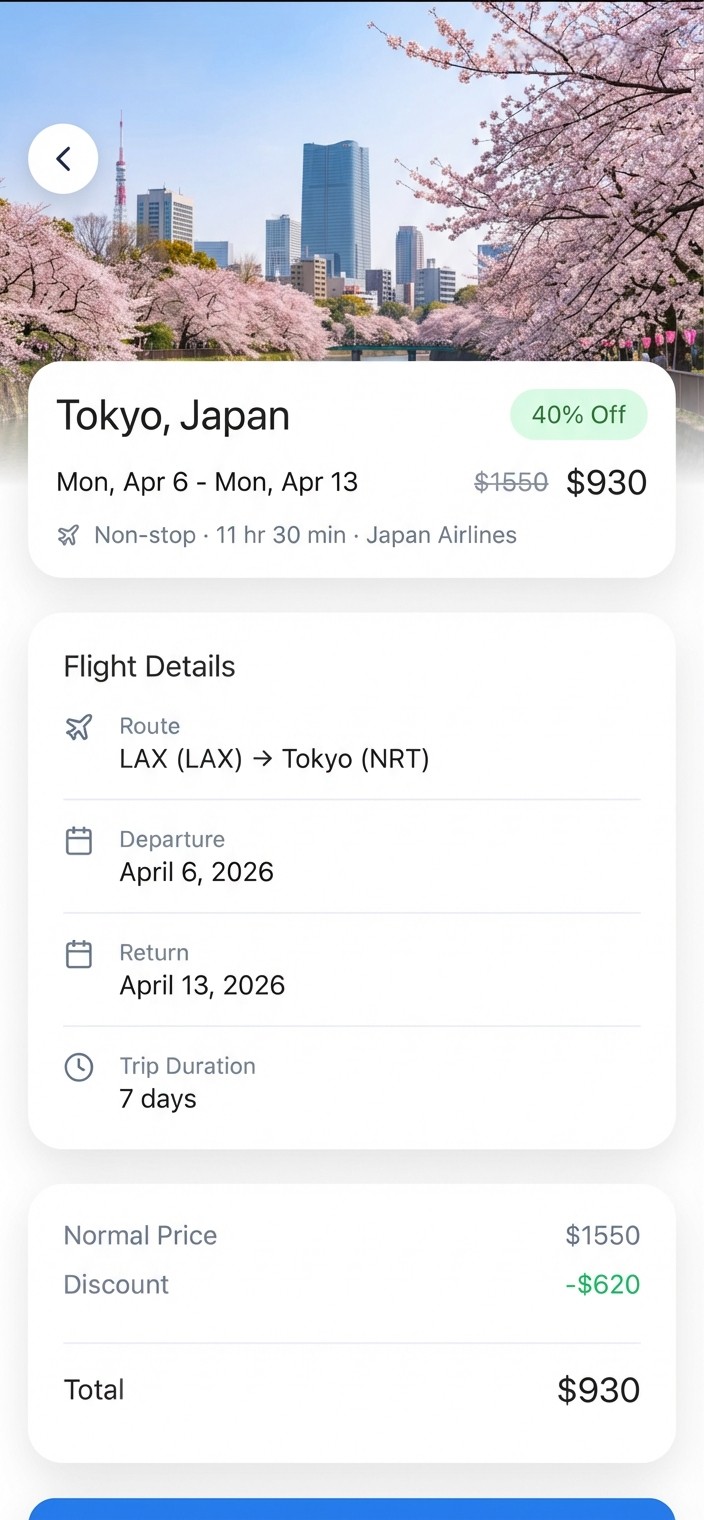Select the April 6, 2026 departure date
This screenshot has height=1520, width=704.
pyautogui.click(x=196, y=872)
